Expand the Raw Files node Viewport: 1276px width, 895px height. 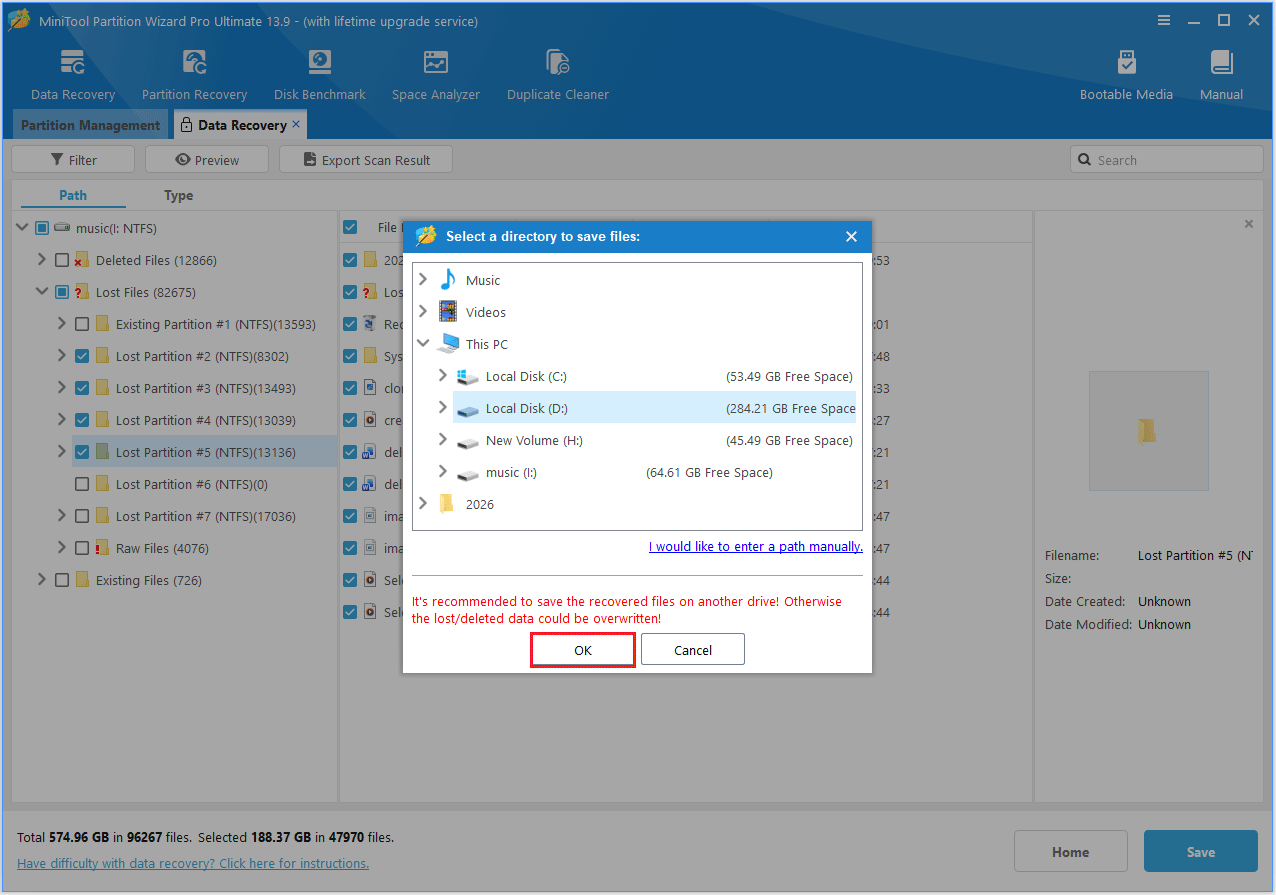62,548
